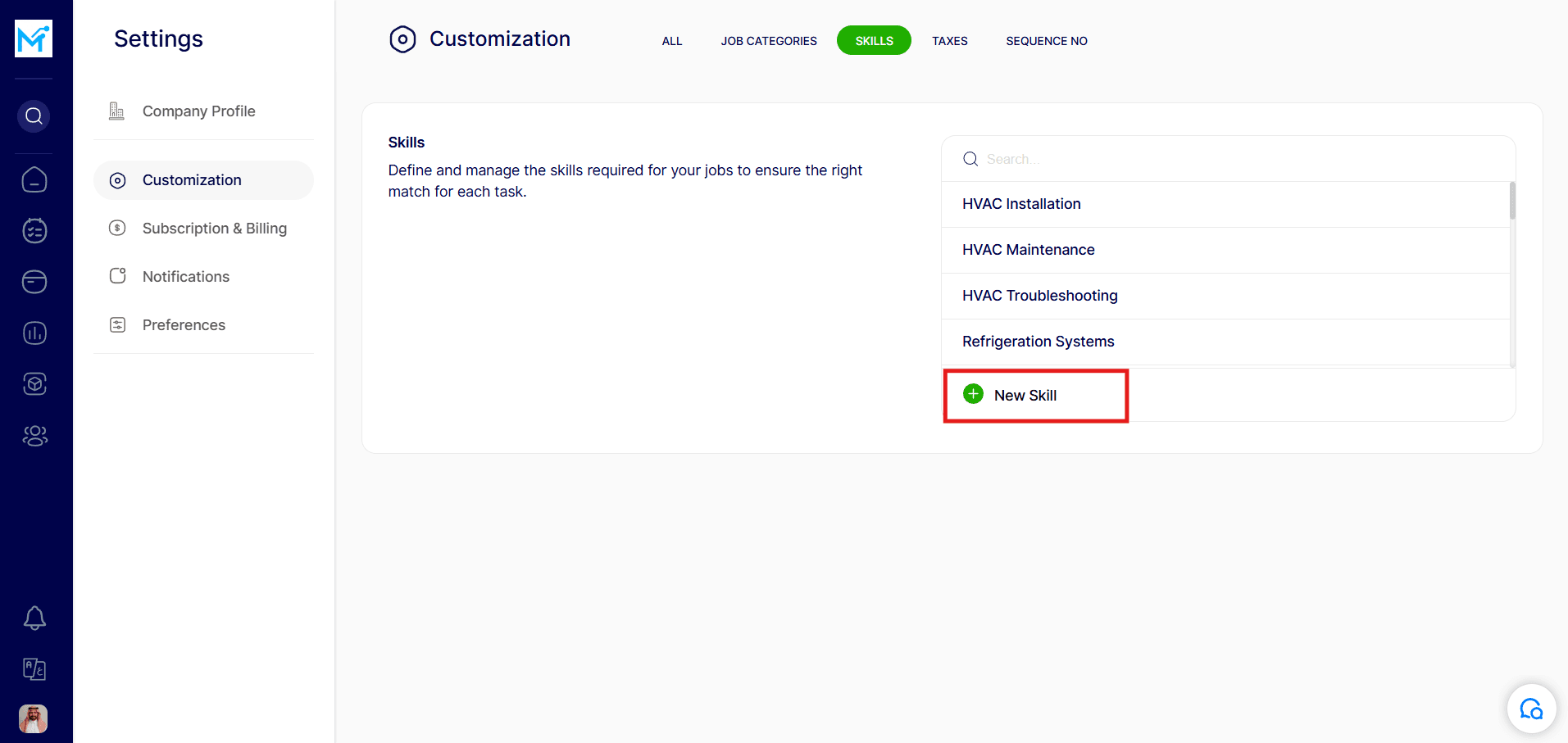Open the home icon in sidebar
Image resolution: width=1568 pixels, height=743 pixels.
click(x=34, y=179)
